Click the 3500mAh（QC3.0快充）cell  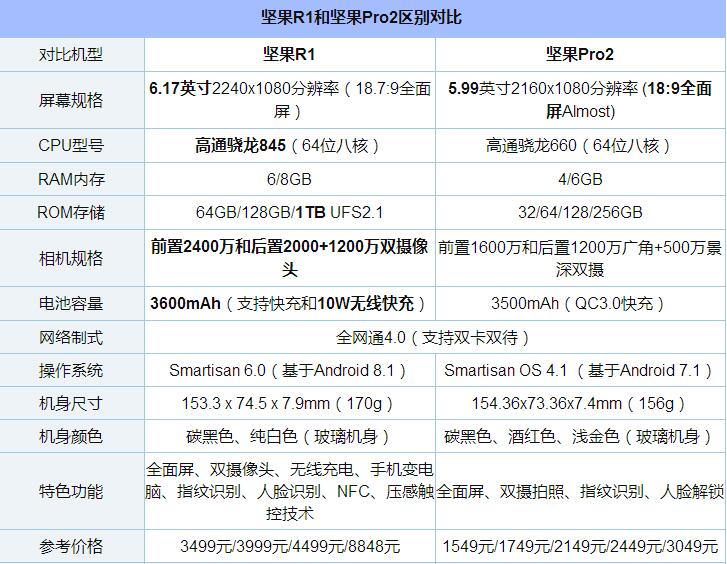[x=580, y=304]
